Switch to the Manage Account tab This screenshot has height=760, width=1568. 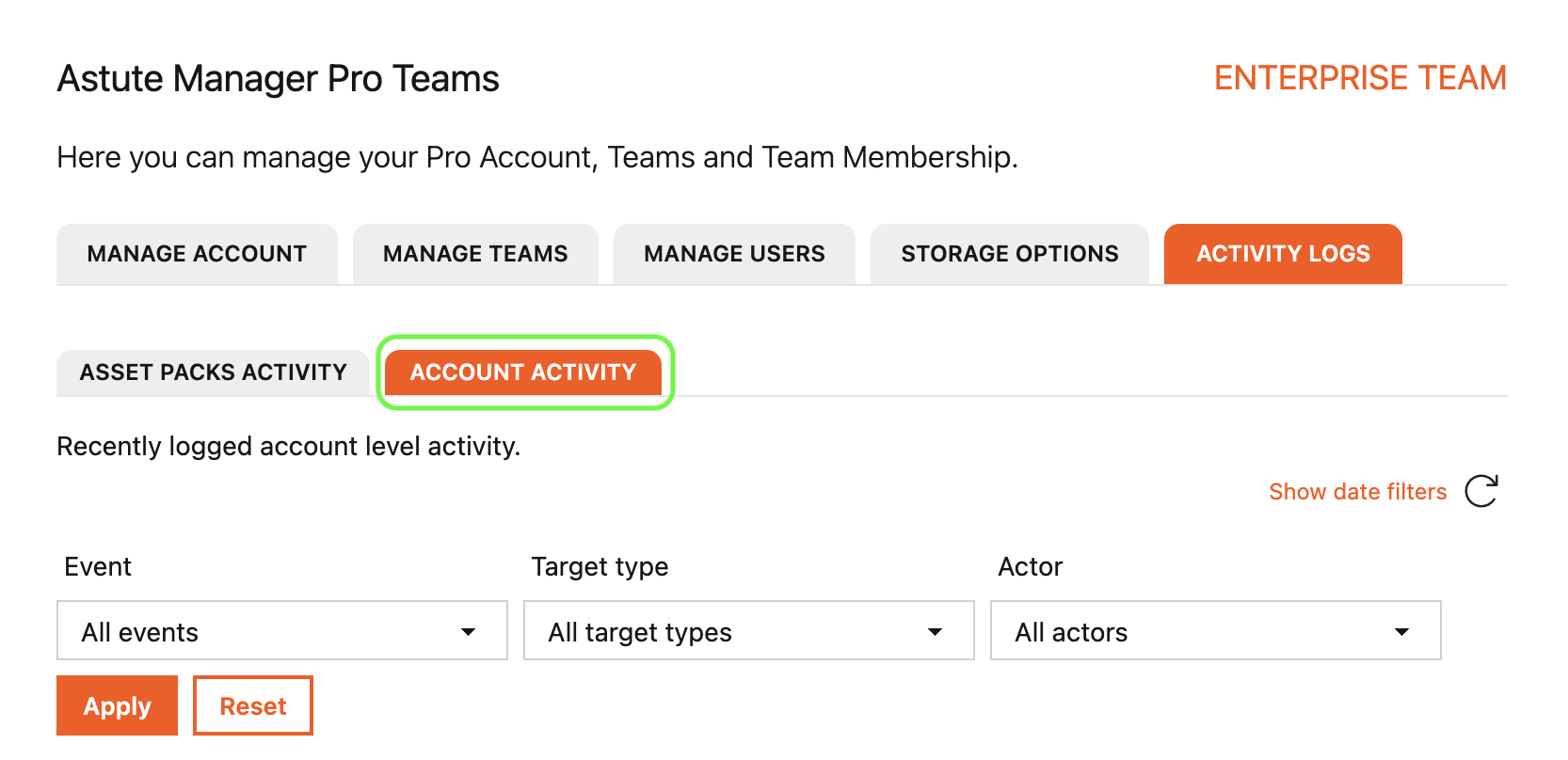coord(197,254)
